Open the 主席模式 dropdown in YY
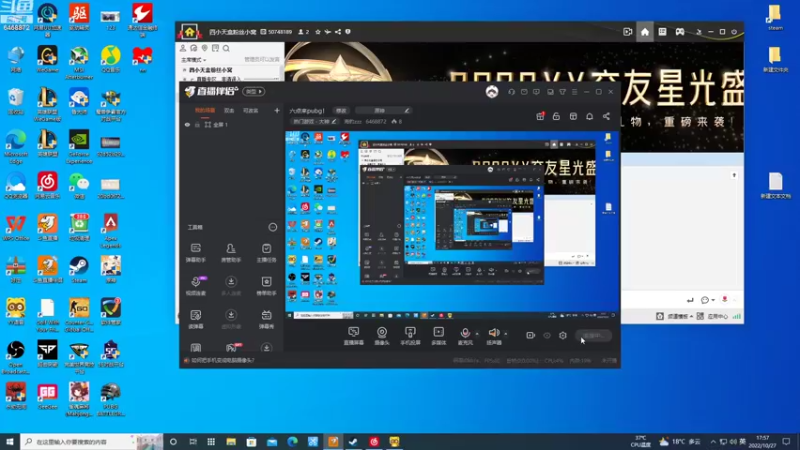Screen dimensions: 800x450 (194, 60)
